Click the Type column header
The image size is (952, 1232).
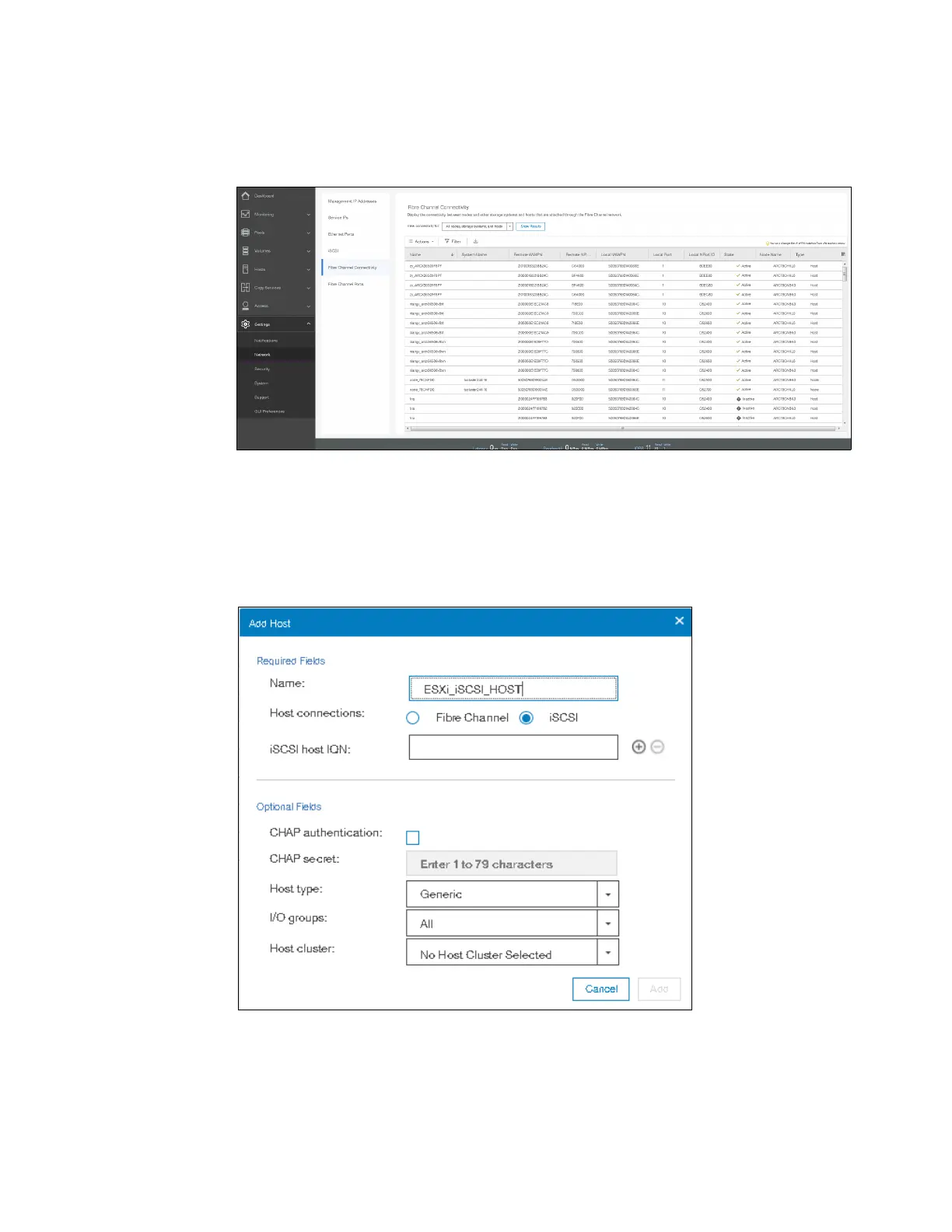[800, 254]
